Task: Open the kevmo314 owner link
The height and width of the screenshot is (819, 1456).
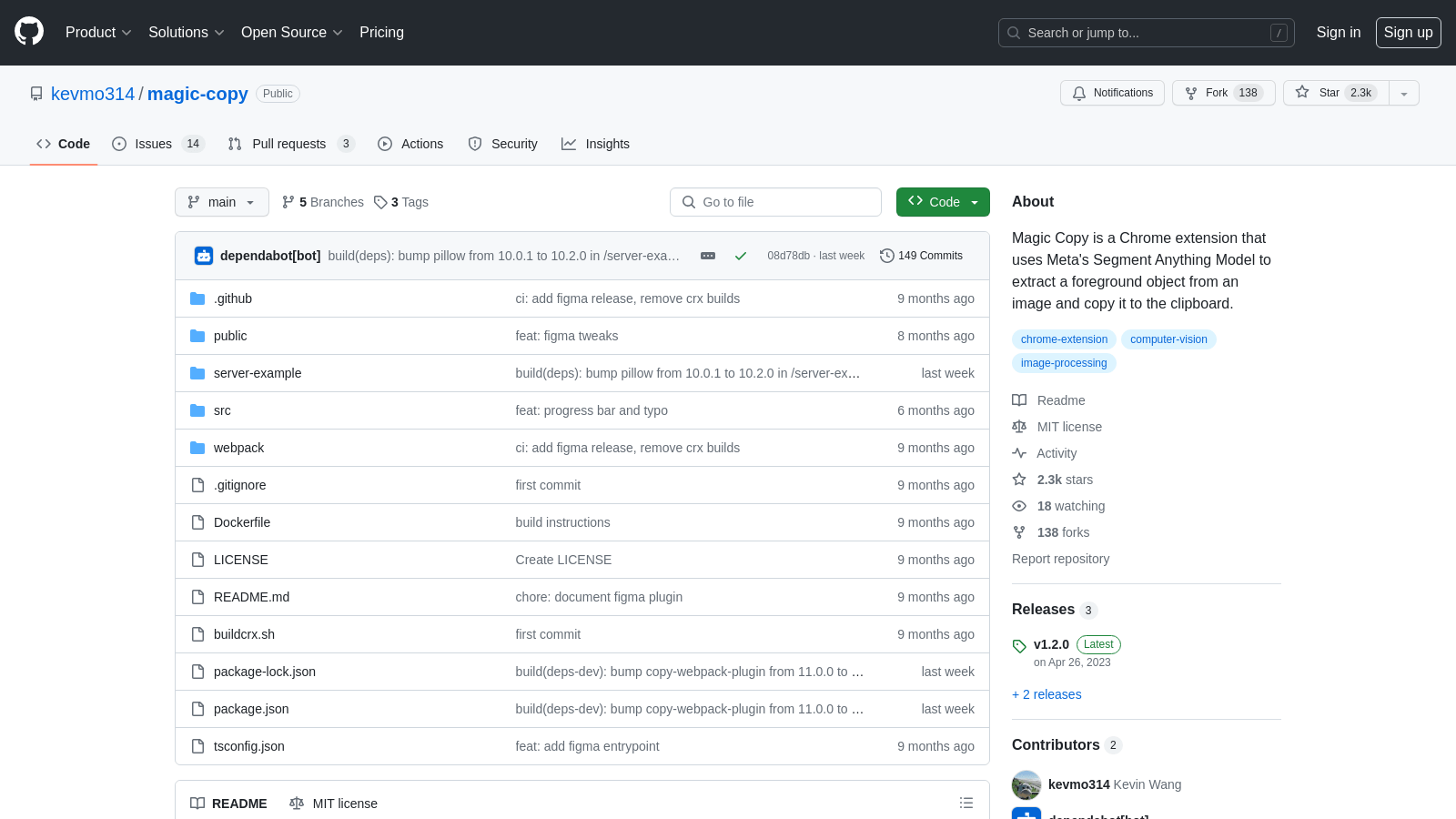Action: (93, 94)
